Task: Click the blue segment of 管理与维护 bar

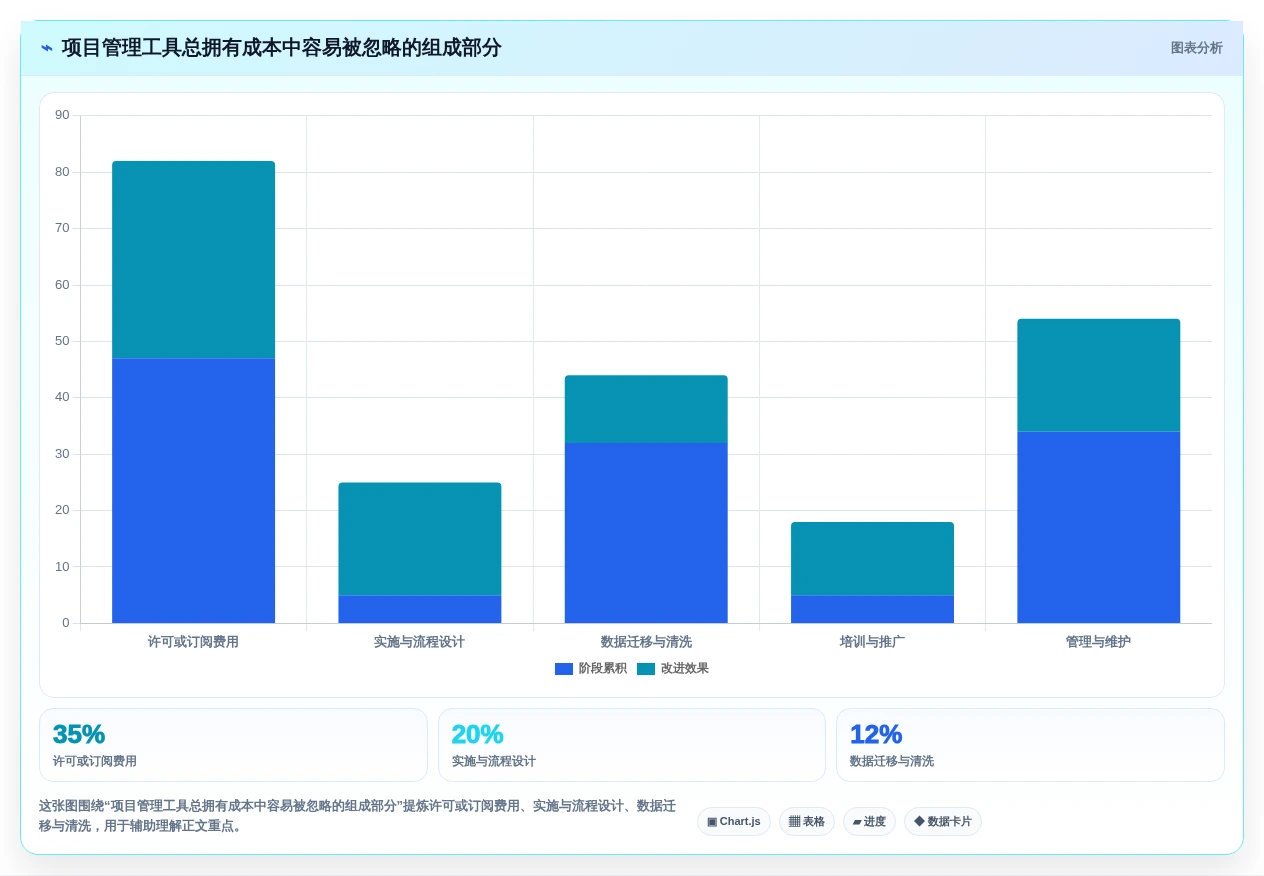Action: click(x=1099, y=527)
